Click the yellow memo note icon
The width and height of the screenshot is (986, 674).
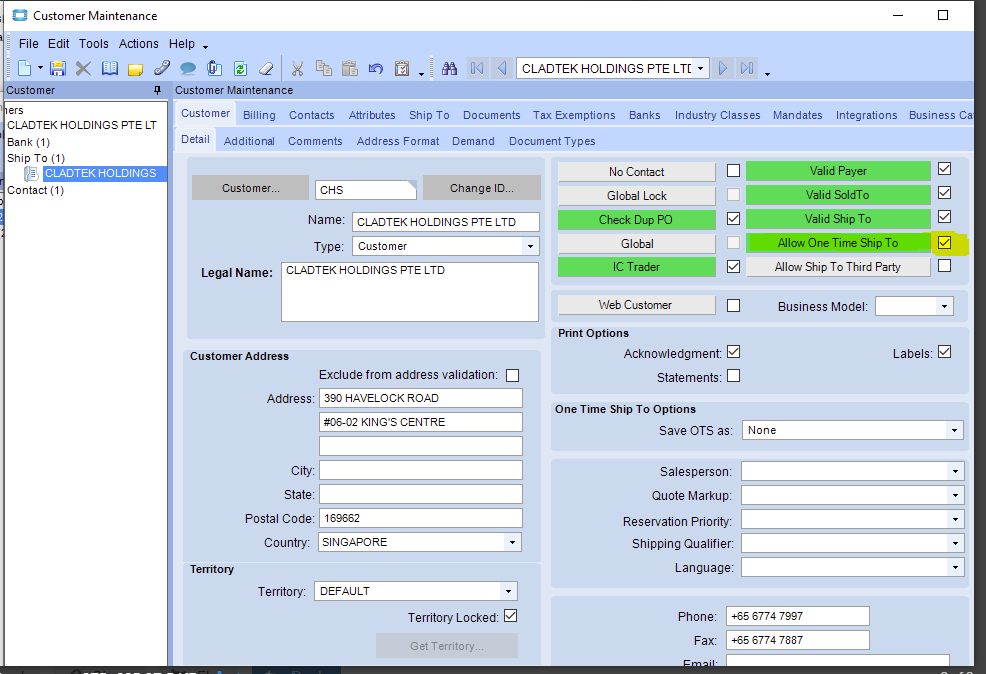pyautogui.click(x=135, y=69)
